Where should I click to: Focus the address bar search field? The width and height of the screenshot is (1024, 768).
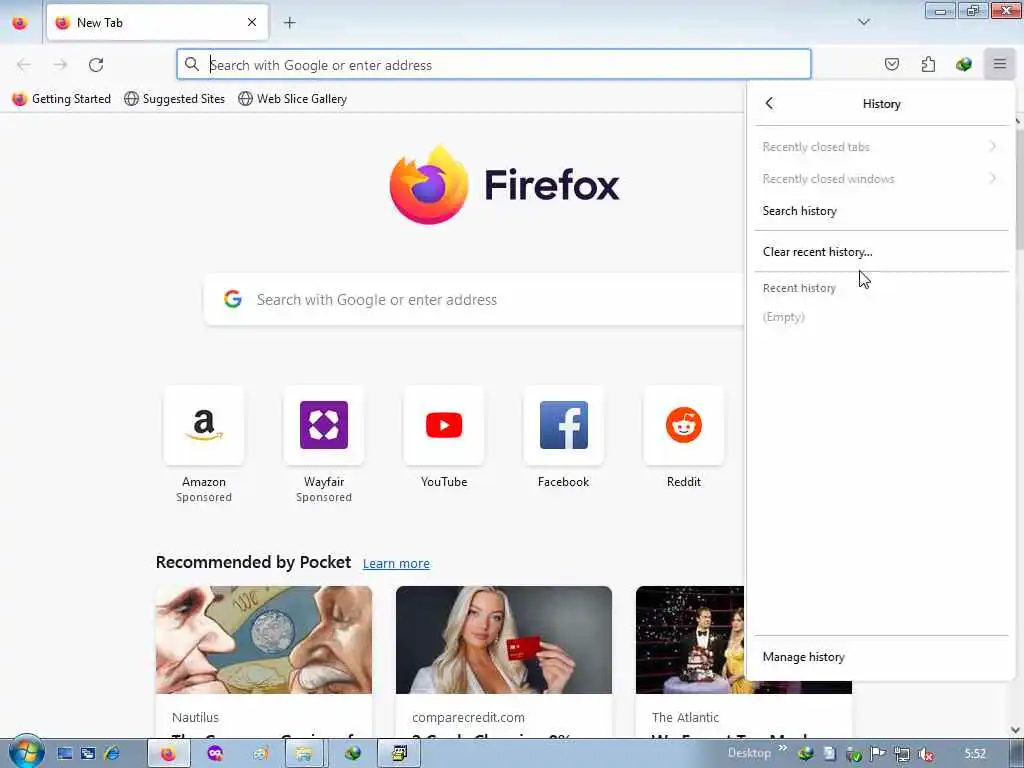click(x=494, y=65)
